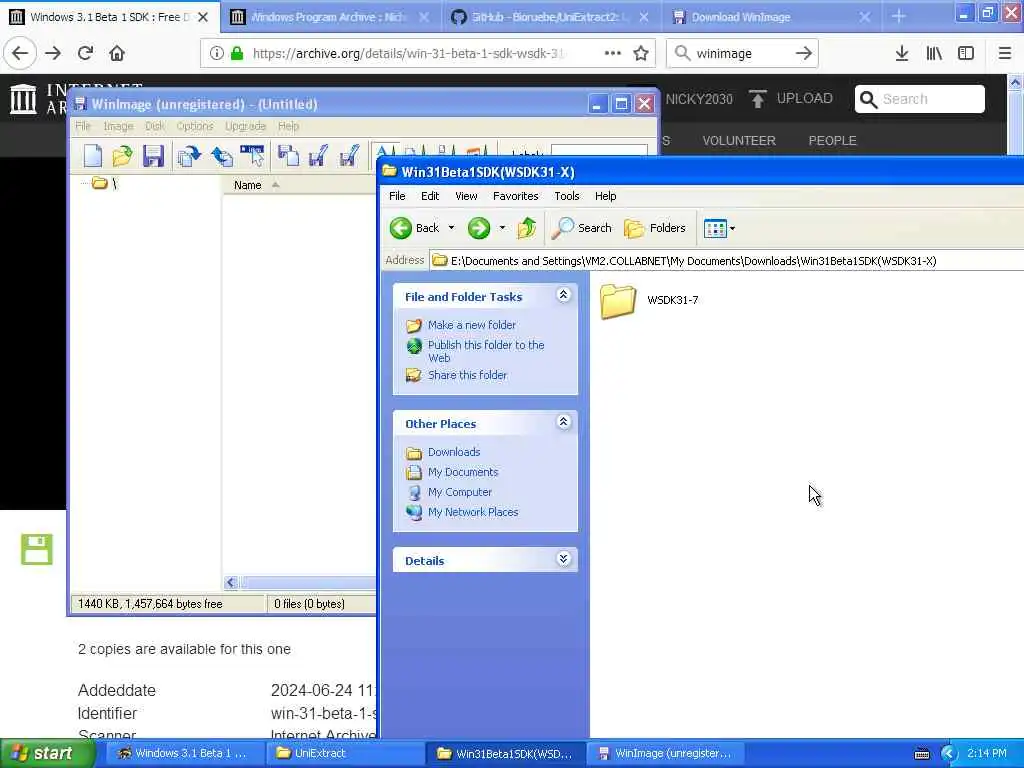Click the Back button in Explorer
The image size is (1024, 768).
pyautogui.click(x=415, y=228)
